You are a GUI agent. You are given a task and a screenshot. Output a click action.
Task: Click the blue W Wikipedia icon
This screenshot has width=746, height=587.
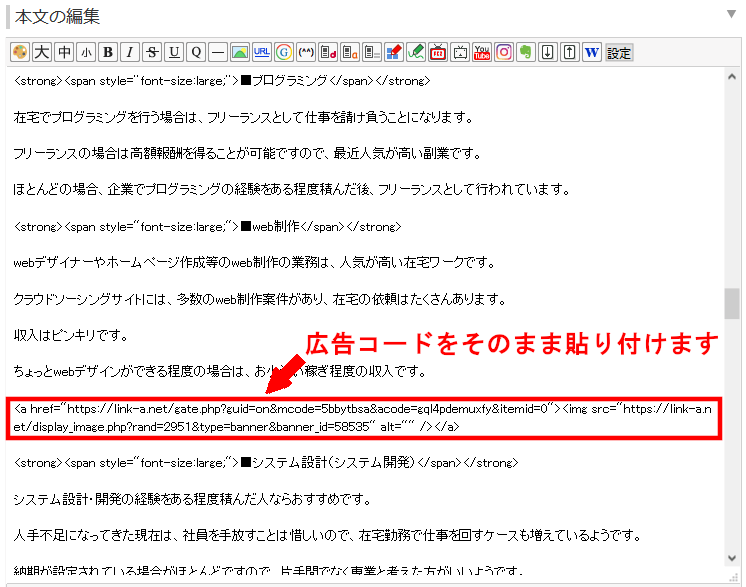pyautogui.click(x=592, y=52)
